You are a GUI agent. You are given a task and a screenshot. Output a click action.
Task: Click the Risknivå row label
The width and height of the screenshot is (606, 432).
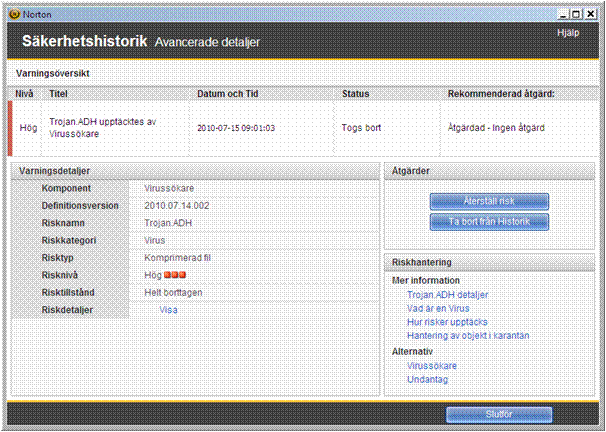[x=60, y=275]
